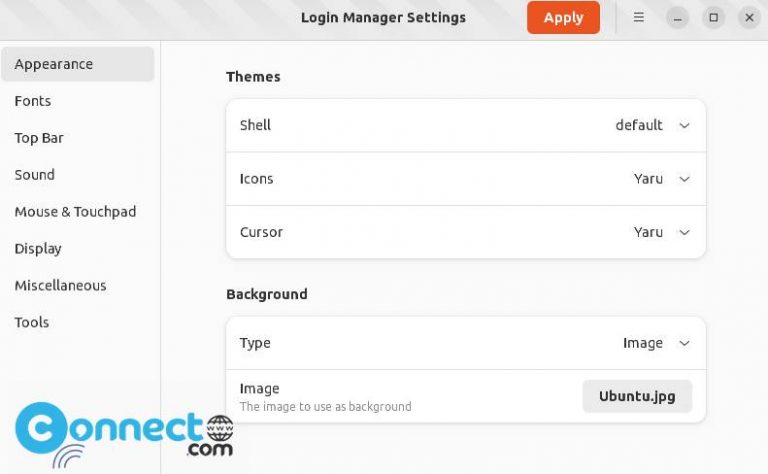Screen dimensions: 768x474
Task: Close the Login Manager Settings window
Action: [749, 17]
